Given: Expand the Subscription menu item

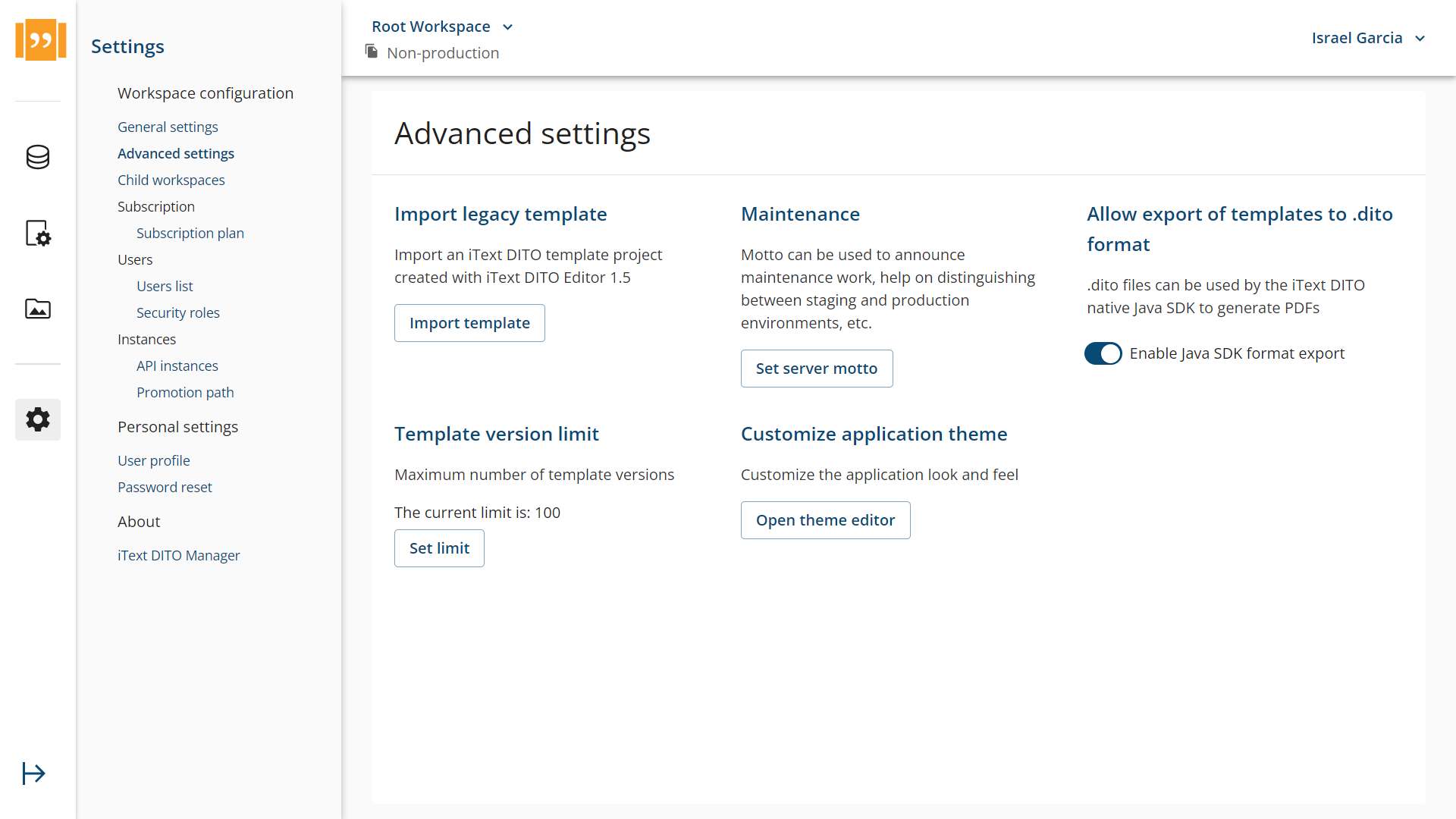Looking at the screenshot, I should point(156,206).
